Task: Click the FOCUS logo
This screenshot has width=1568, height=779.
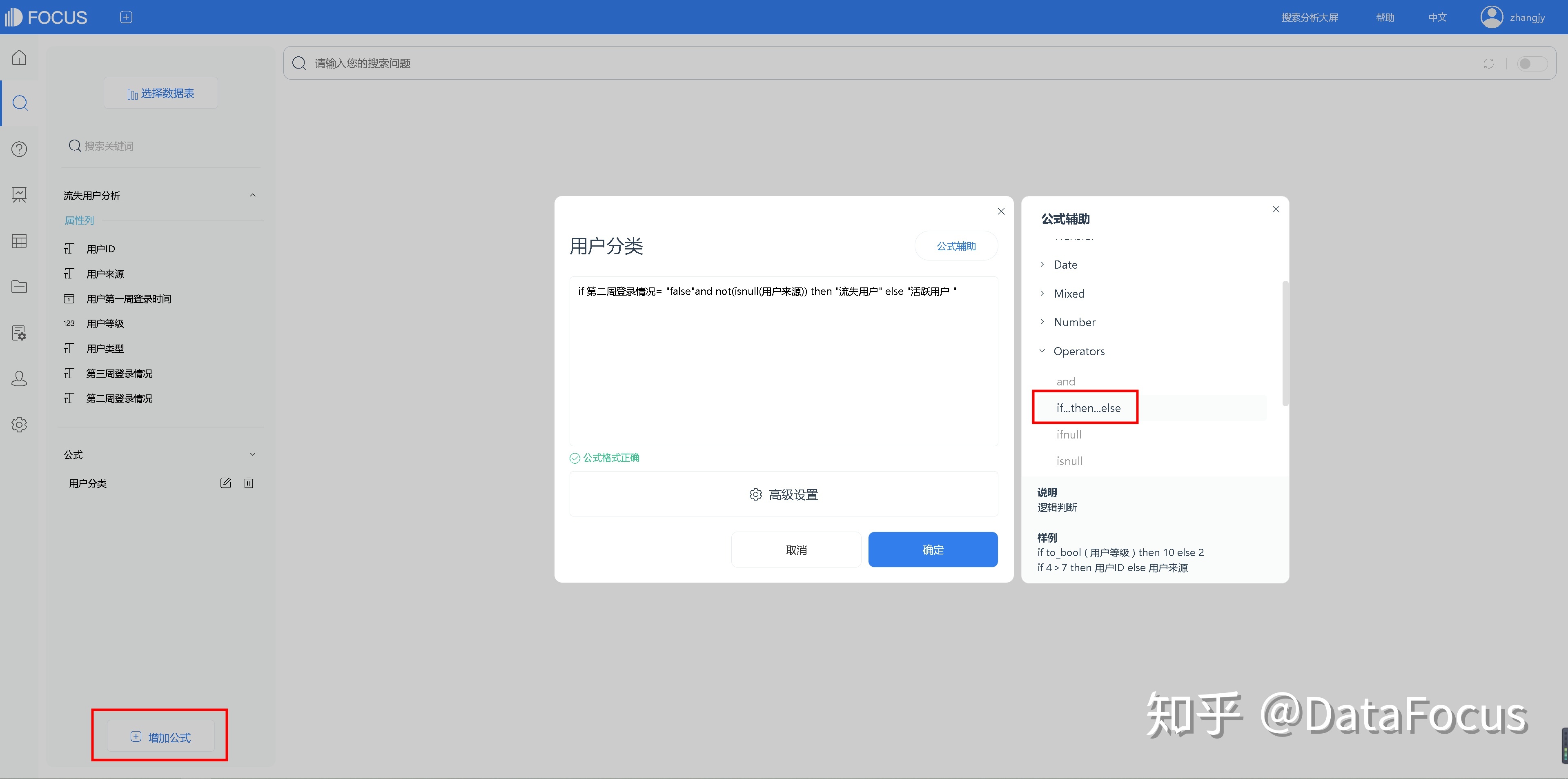Action: click(x=46, y=17)
